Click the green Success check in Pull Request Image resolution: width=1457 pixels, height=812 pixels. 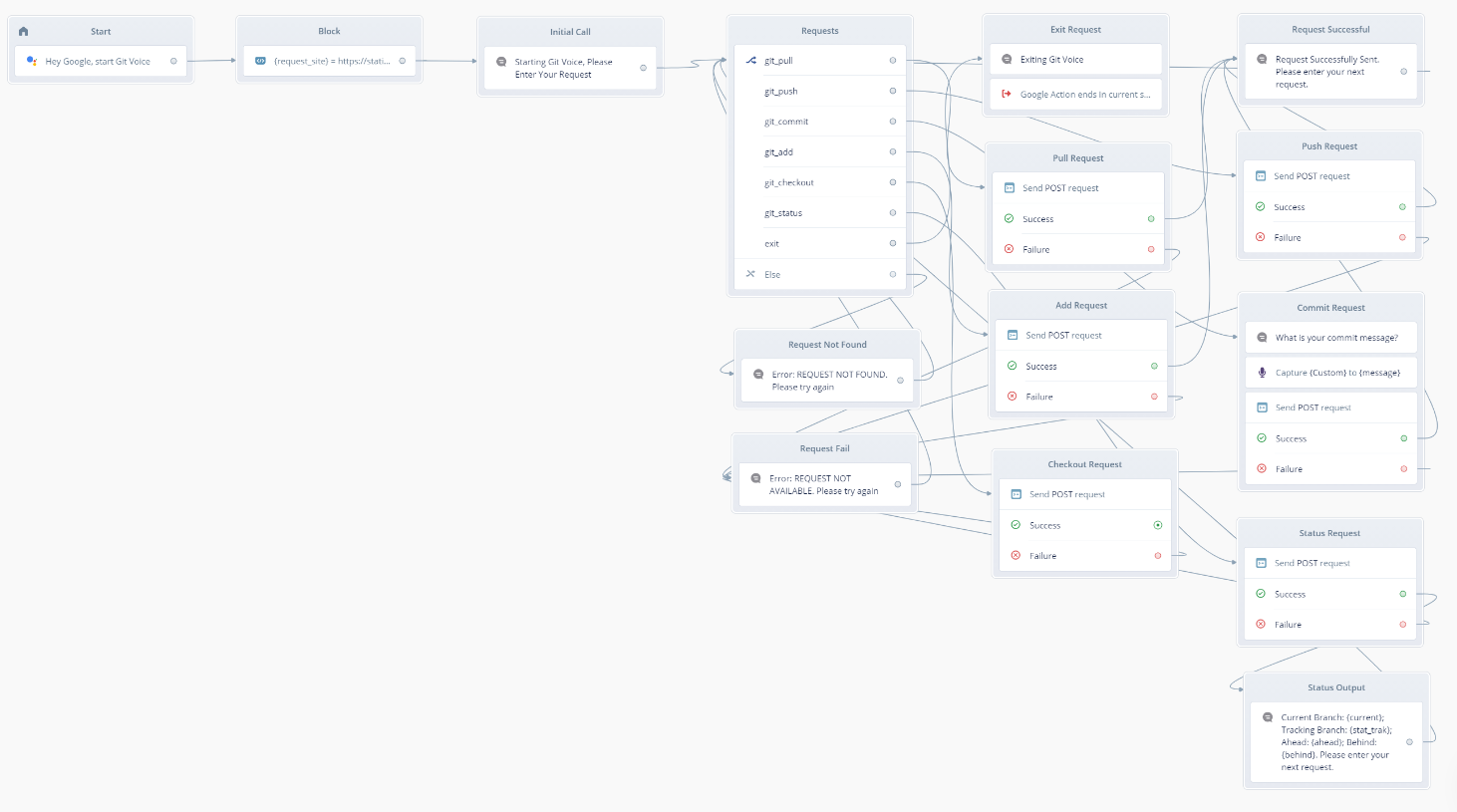pos(1009,219)
